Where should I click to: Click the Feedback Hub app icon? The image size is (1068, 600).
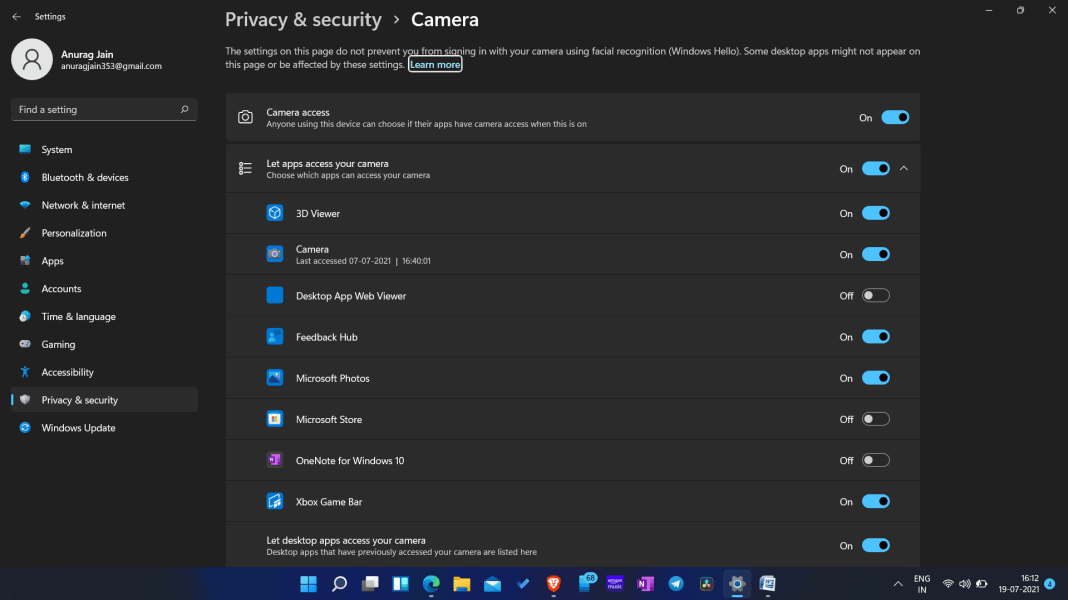pos(275,336)
